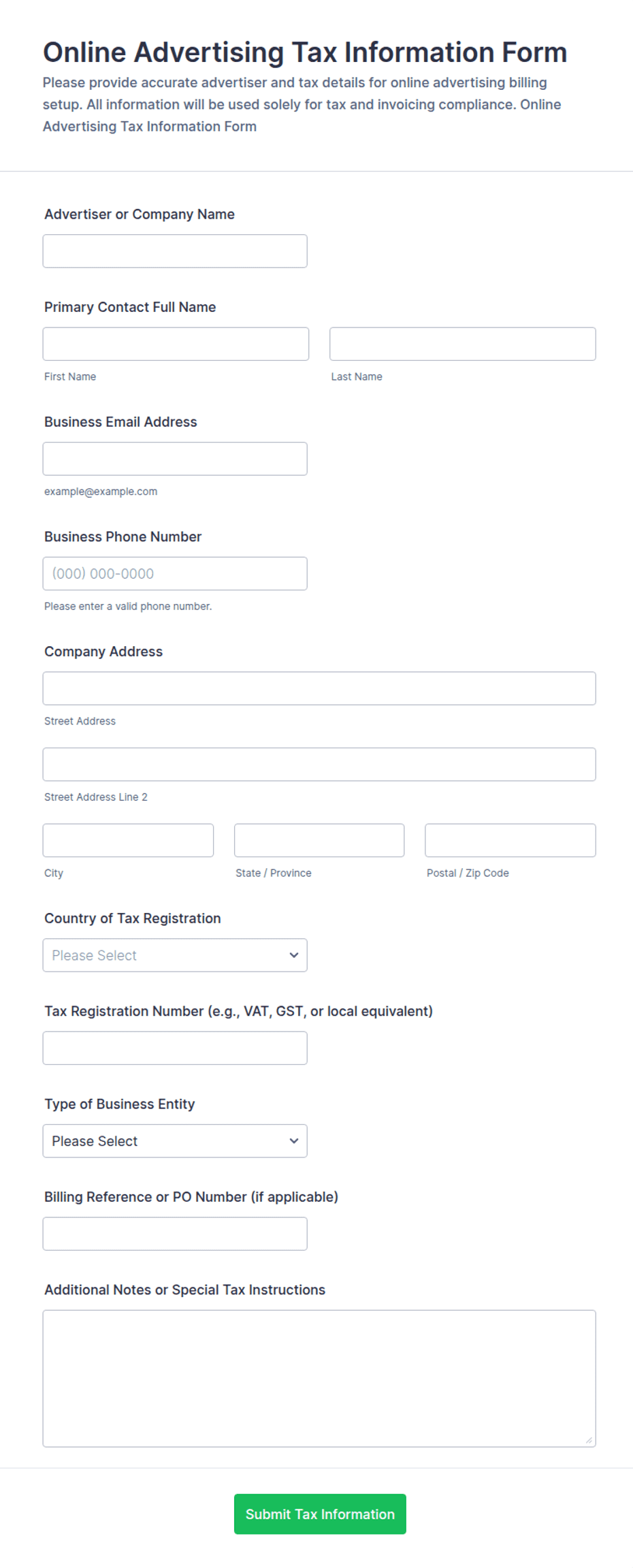
Task: Submit the form via Submit Tax Information
Action: [320, 1514]
